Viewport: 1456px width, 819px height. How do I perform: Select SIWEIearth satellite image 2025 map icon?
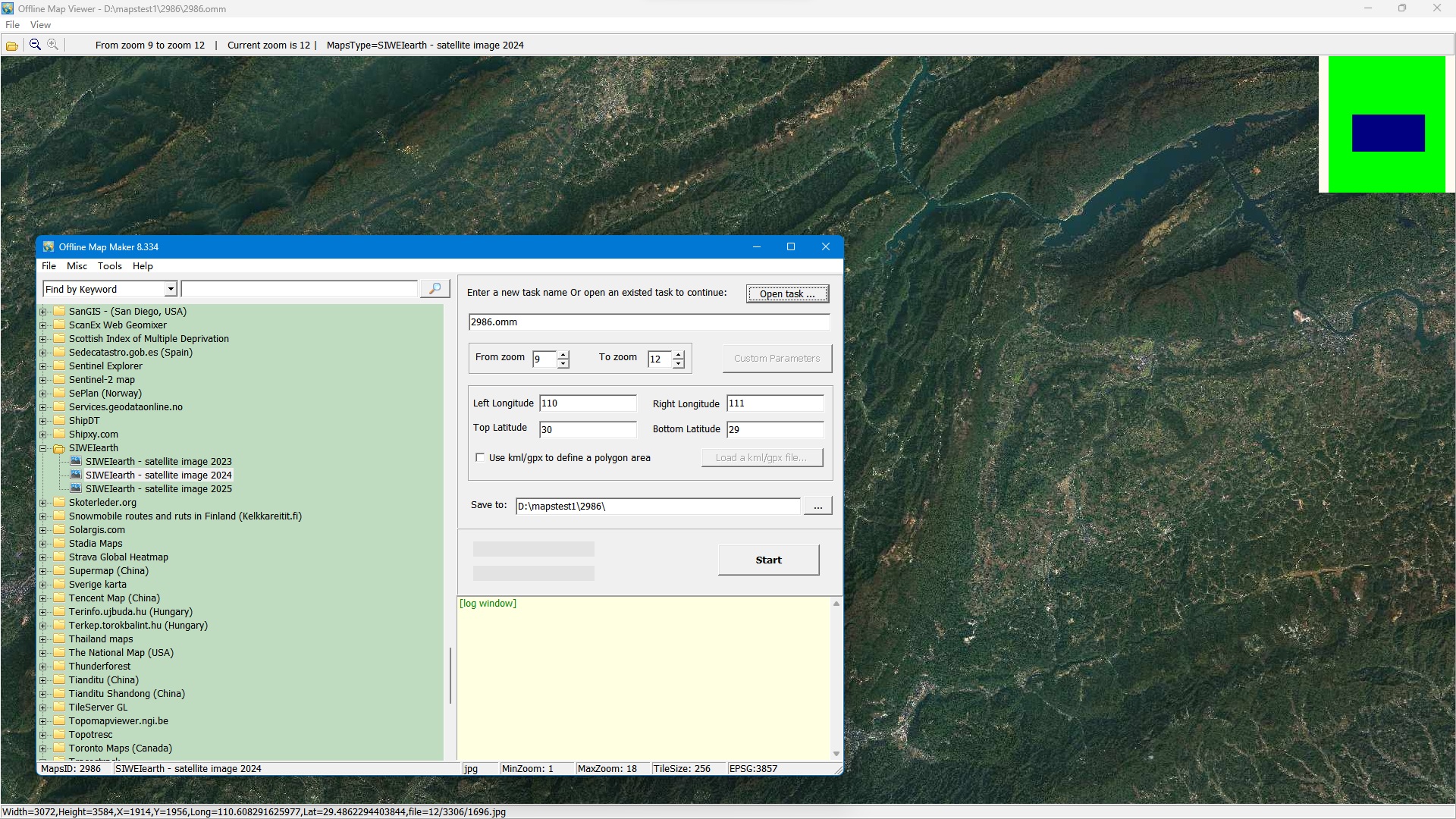pyautogui.click(x=76, y=488)
